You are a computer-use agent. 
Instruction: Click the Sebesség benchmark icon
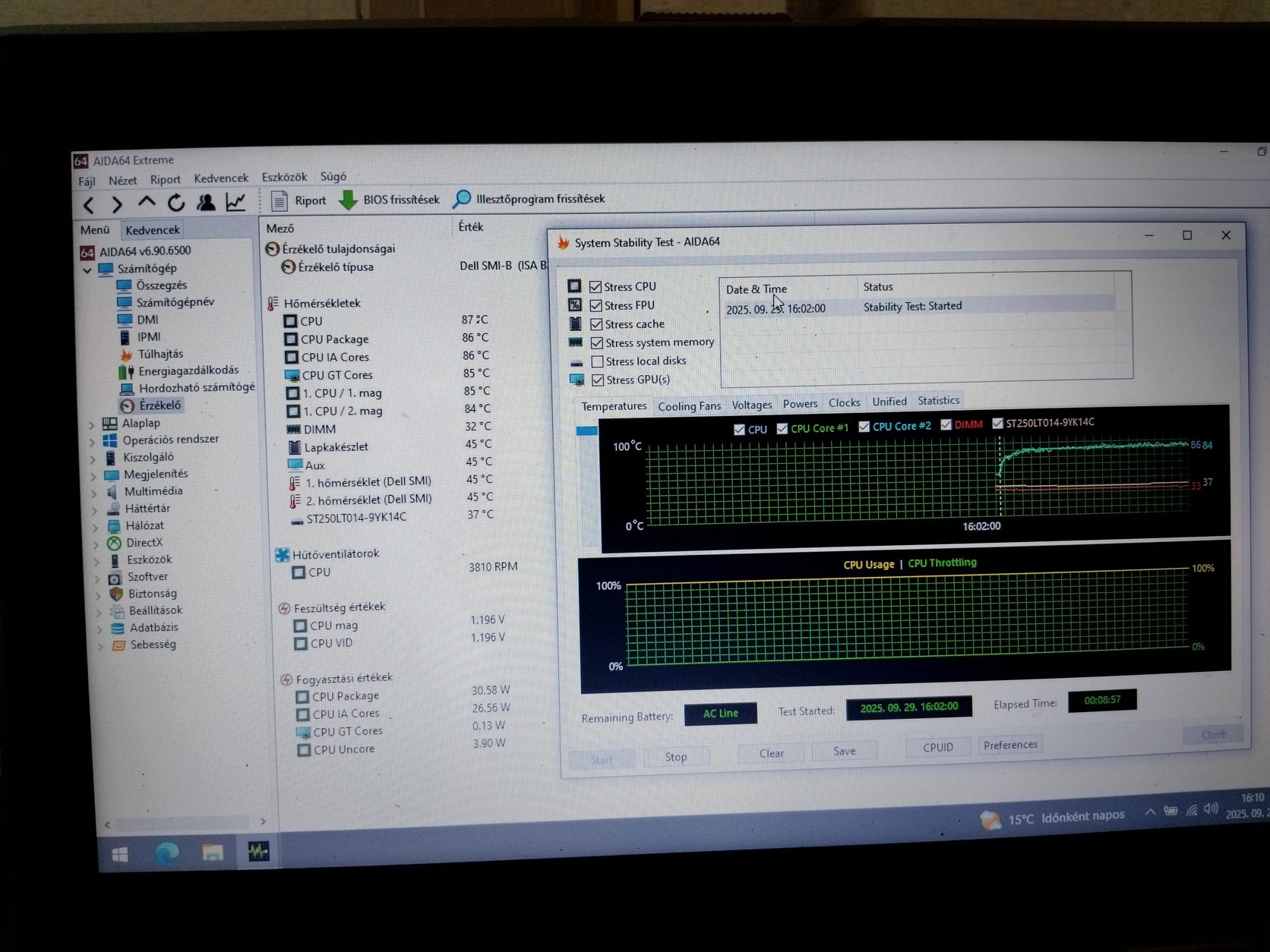click(x=118, y=645)
